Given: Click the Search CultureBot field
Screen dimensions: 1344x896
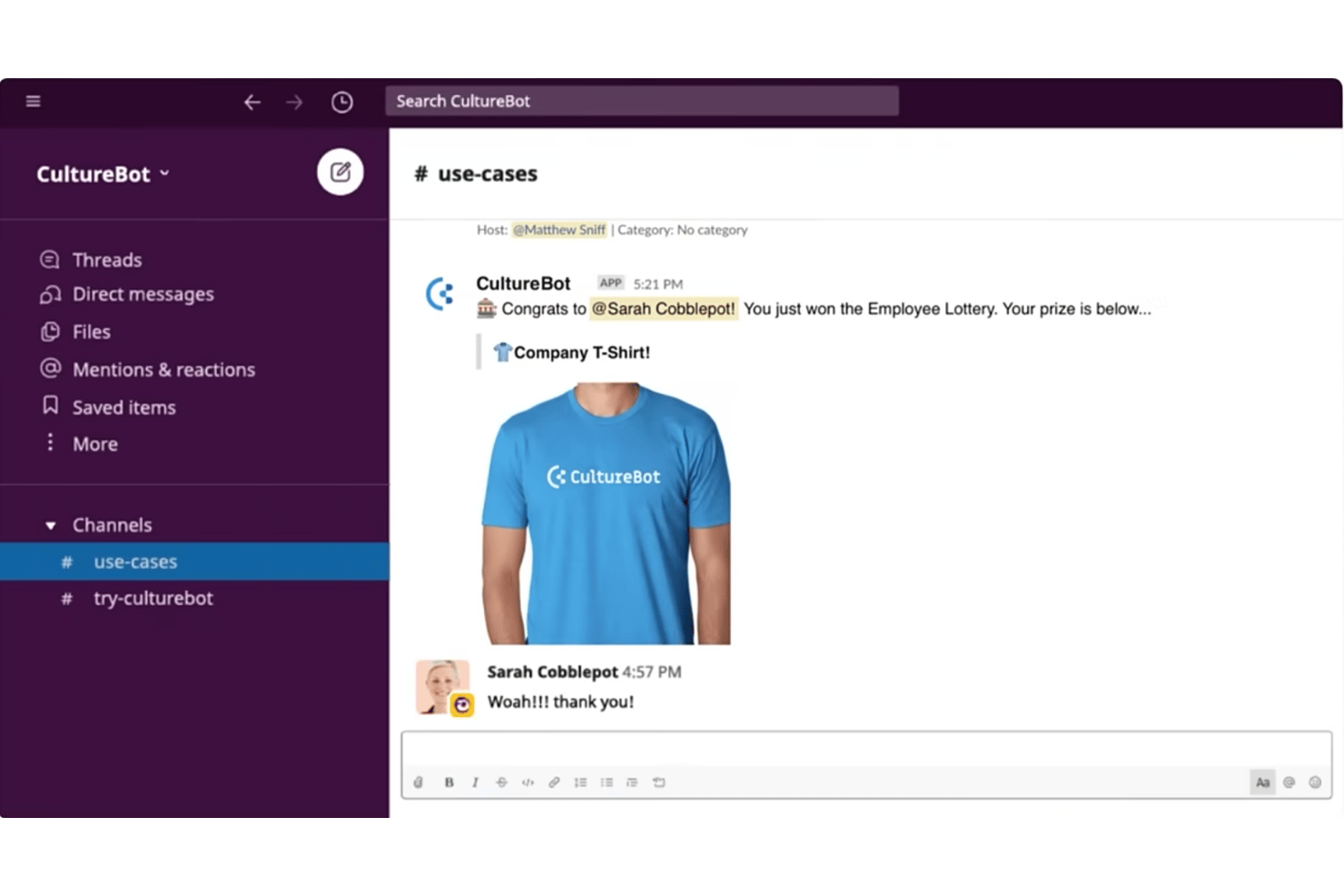Looking at the screenshot, I should pyautogui.click(x=642, y=101).
